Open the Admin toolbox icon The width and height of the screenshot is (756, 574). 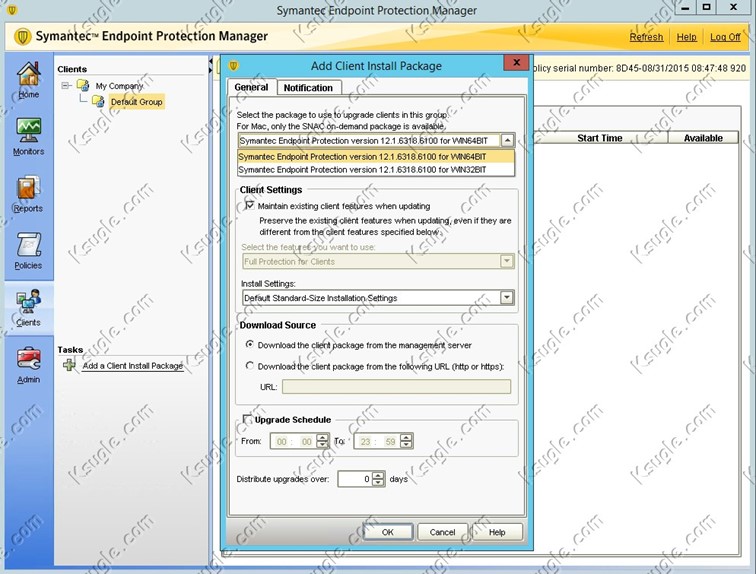28,359
